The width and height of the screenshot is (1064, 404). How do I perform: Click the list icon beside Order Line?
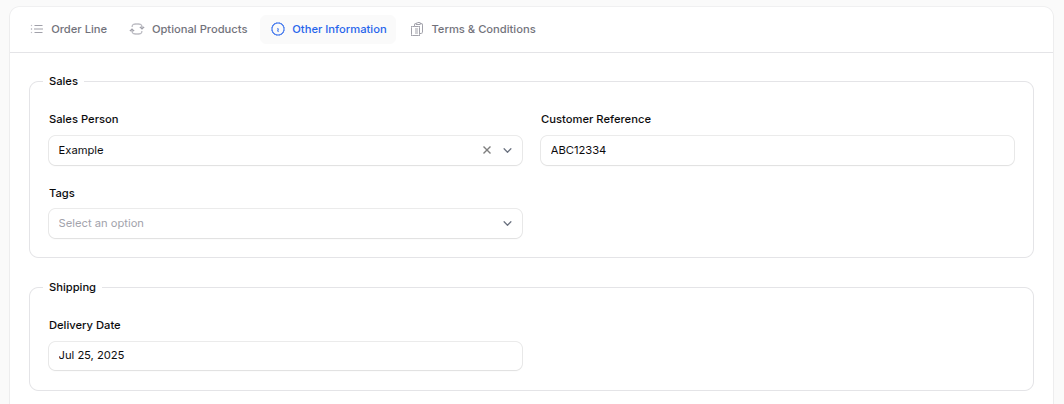coord(37,29)
